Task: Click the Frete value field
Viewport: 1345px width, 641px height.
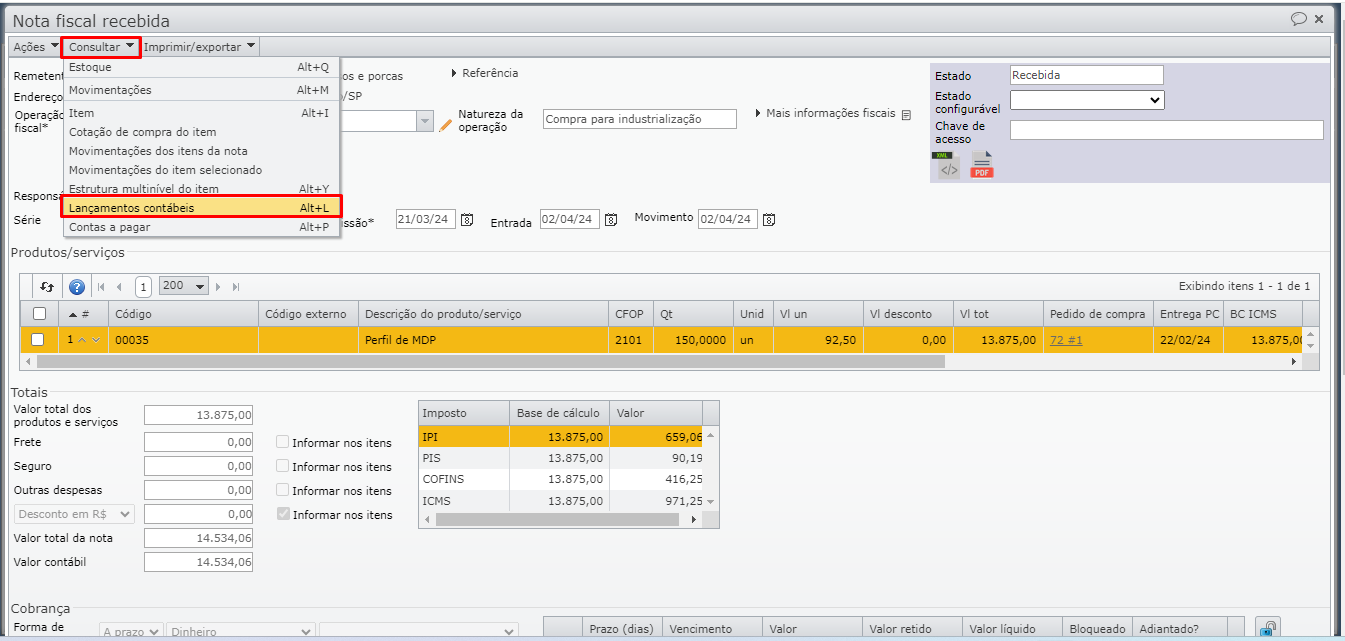Action: click(199, 442)
